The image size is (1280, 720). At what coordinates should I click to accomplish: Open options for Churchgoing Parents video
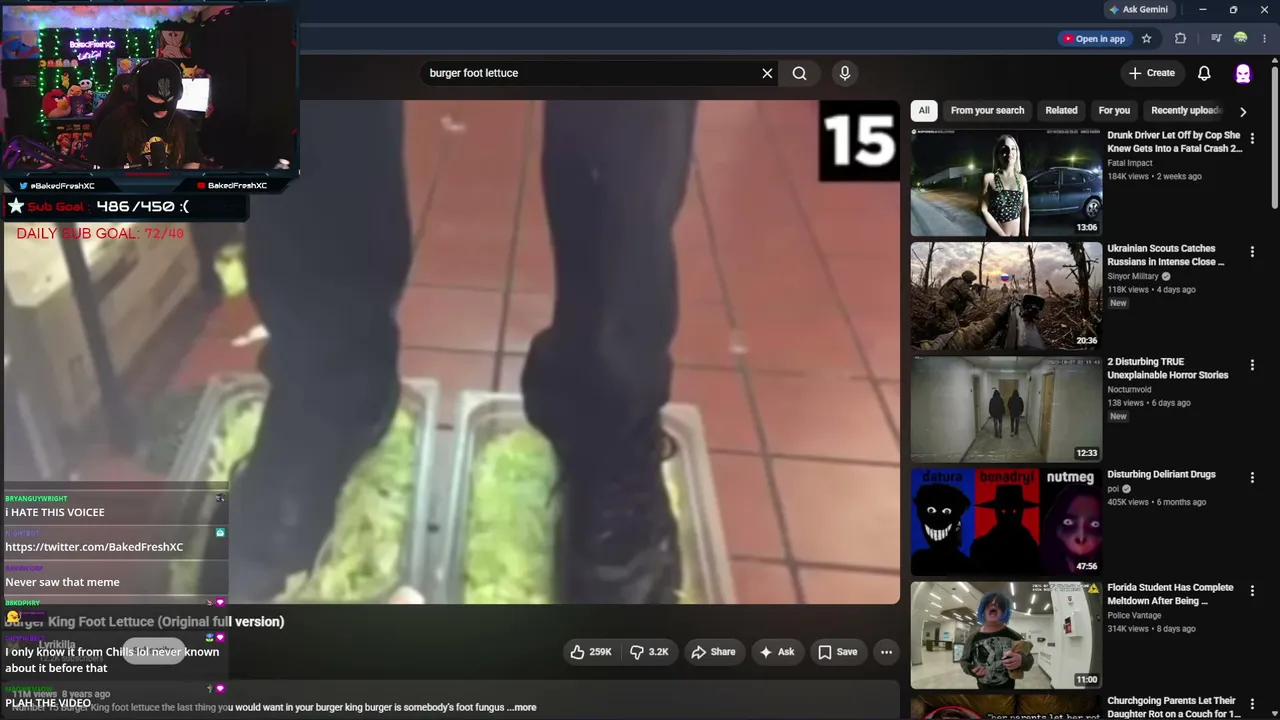1252,704
